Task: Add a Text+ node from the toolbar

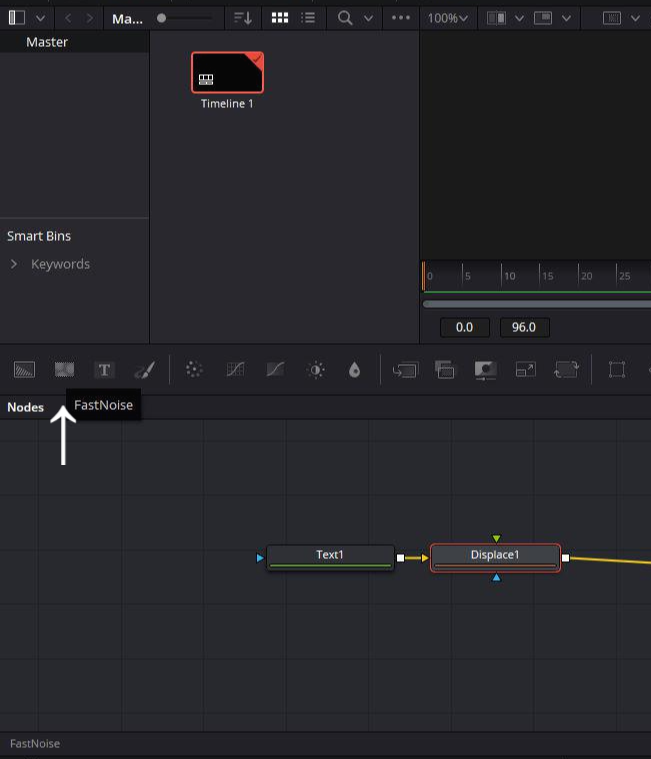Action: tap(104, 370)
